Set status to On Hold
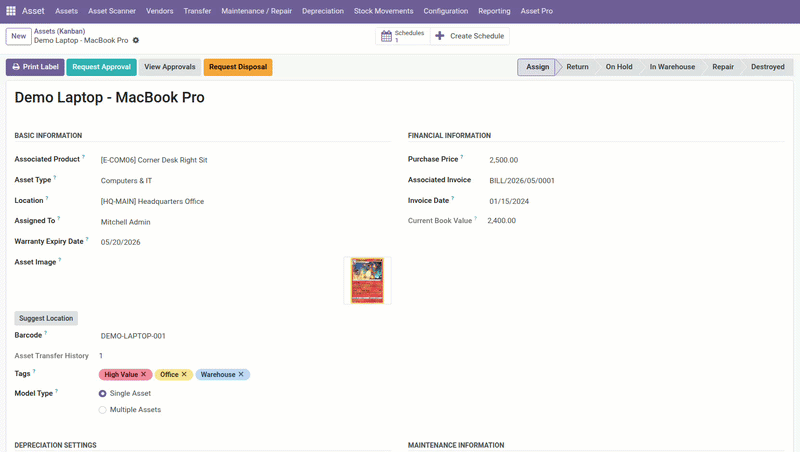800x452 pixels. pos(619,67)
